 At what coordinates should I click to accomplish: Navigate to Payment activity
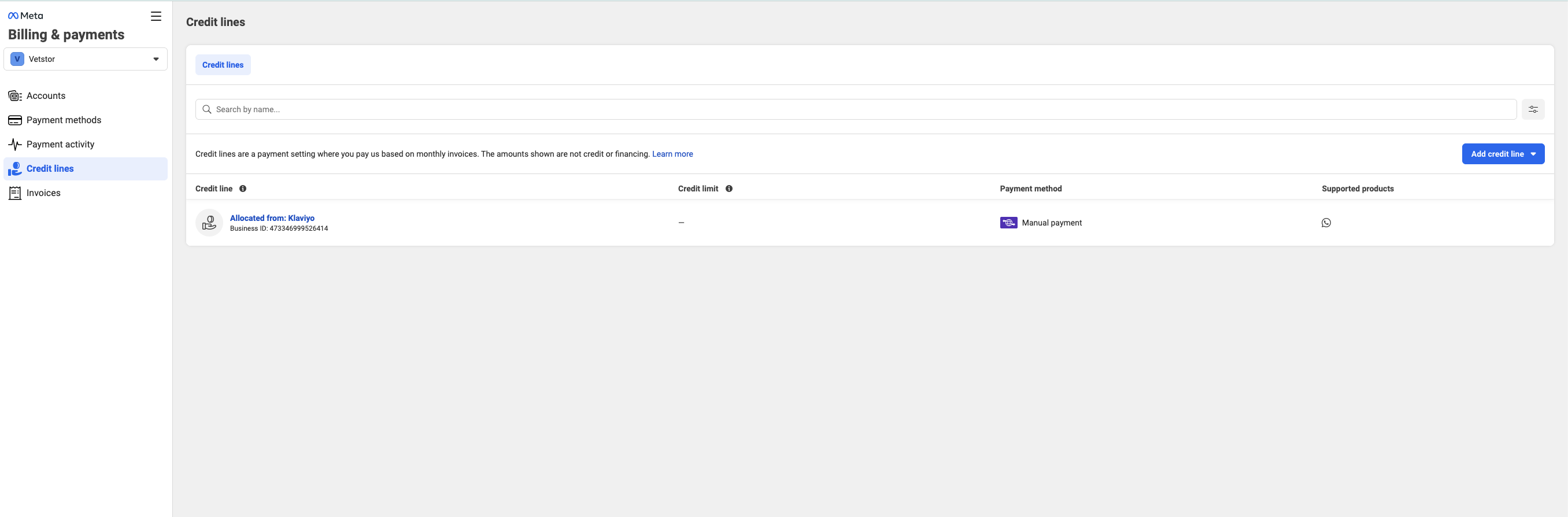tap(60, 145)
